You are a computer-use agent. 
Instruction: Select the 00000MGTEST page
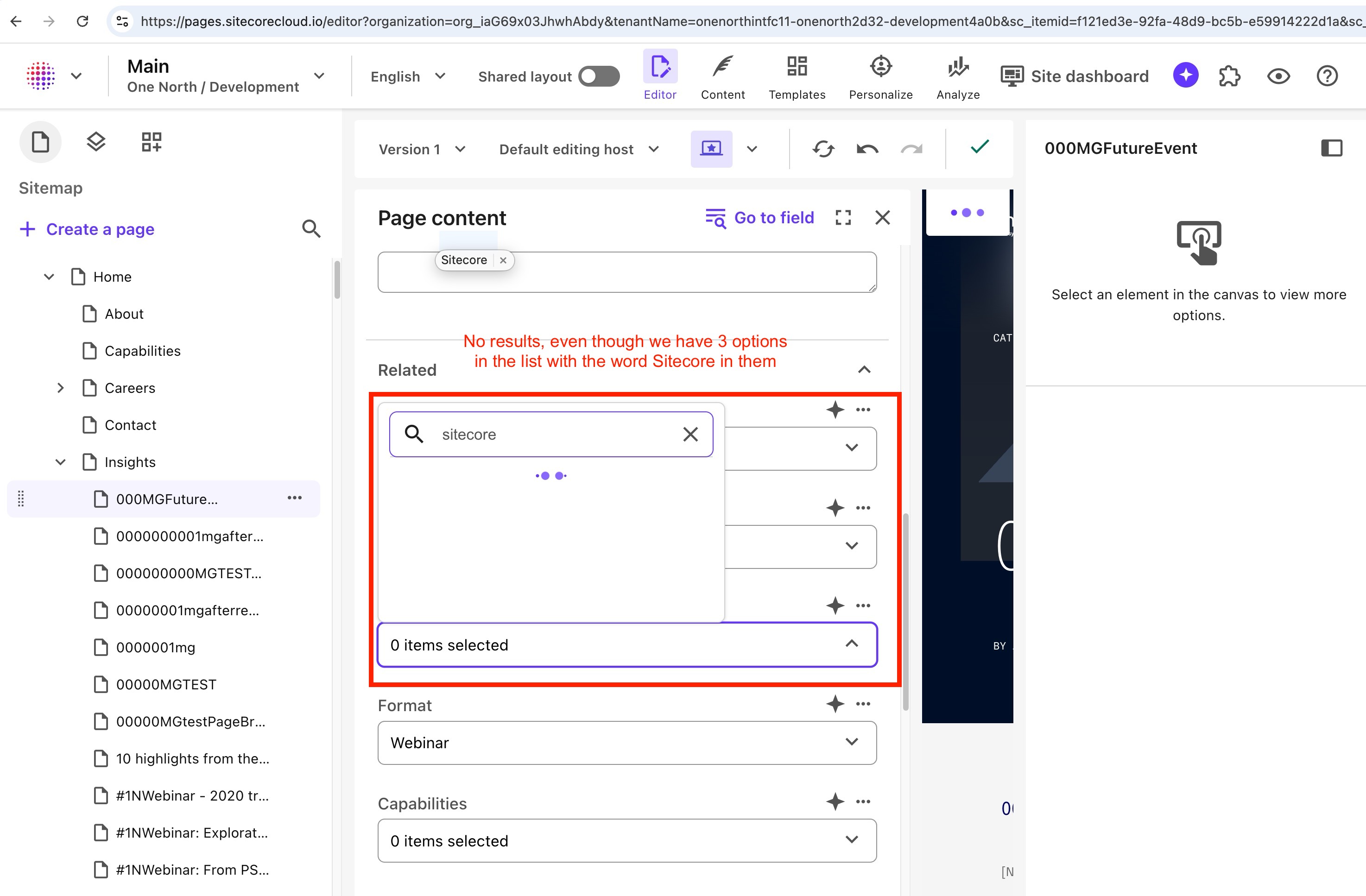coord(166,684)
